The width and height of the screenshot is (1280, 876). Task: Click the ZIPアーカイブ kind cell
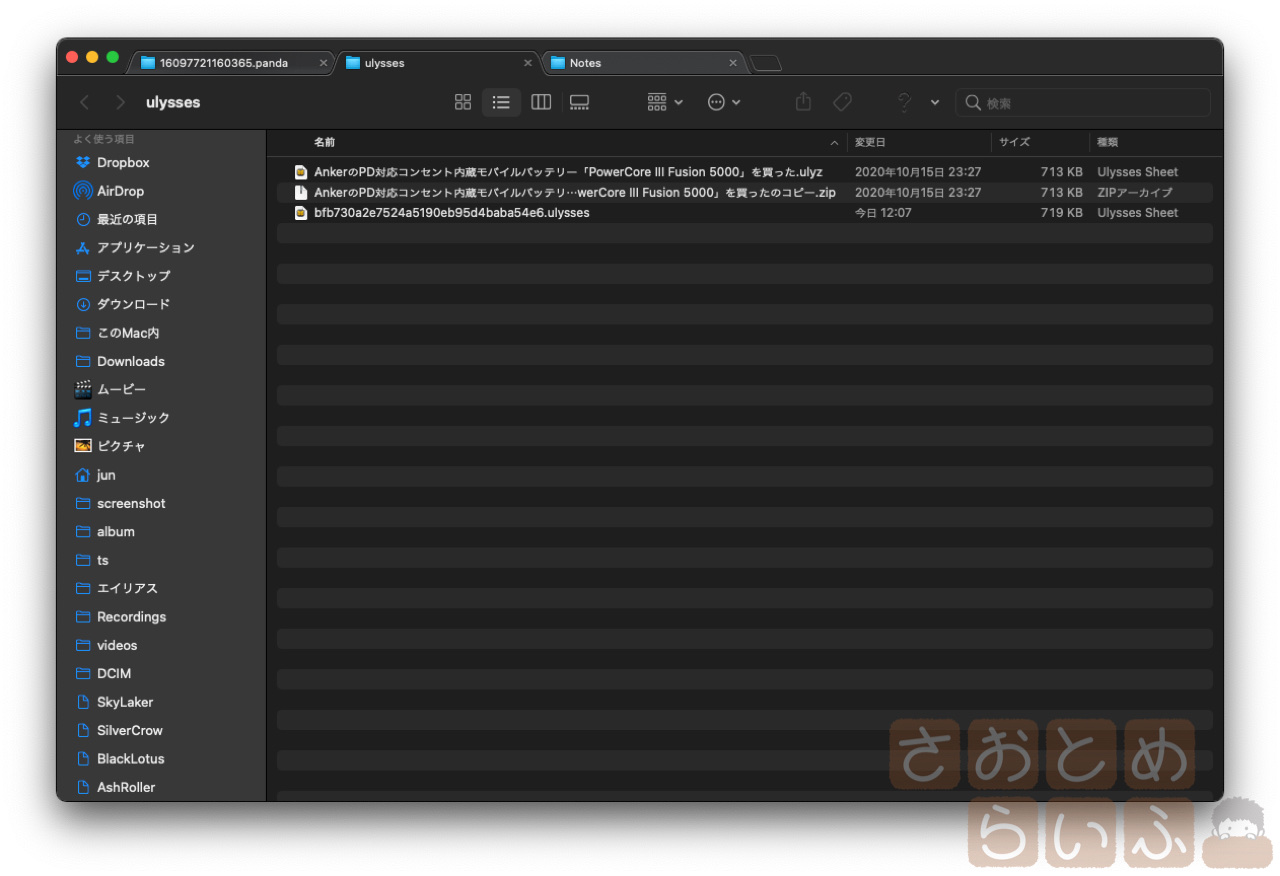[x=1135, y=192]
